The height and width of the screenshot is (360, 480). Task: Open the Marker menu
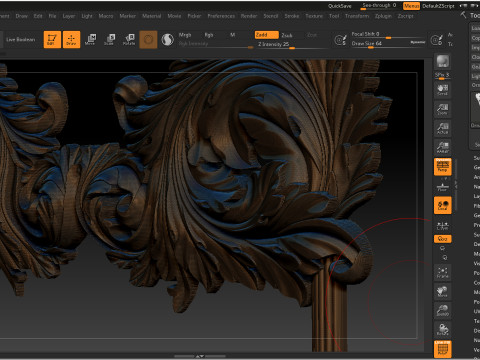click(128, 16)
